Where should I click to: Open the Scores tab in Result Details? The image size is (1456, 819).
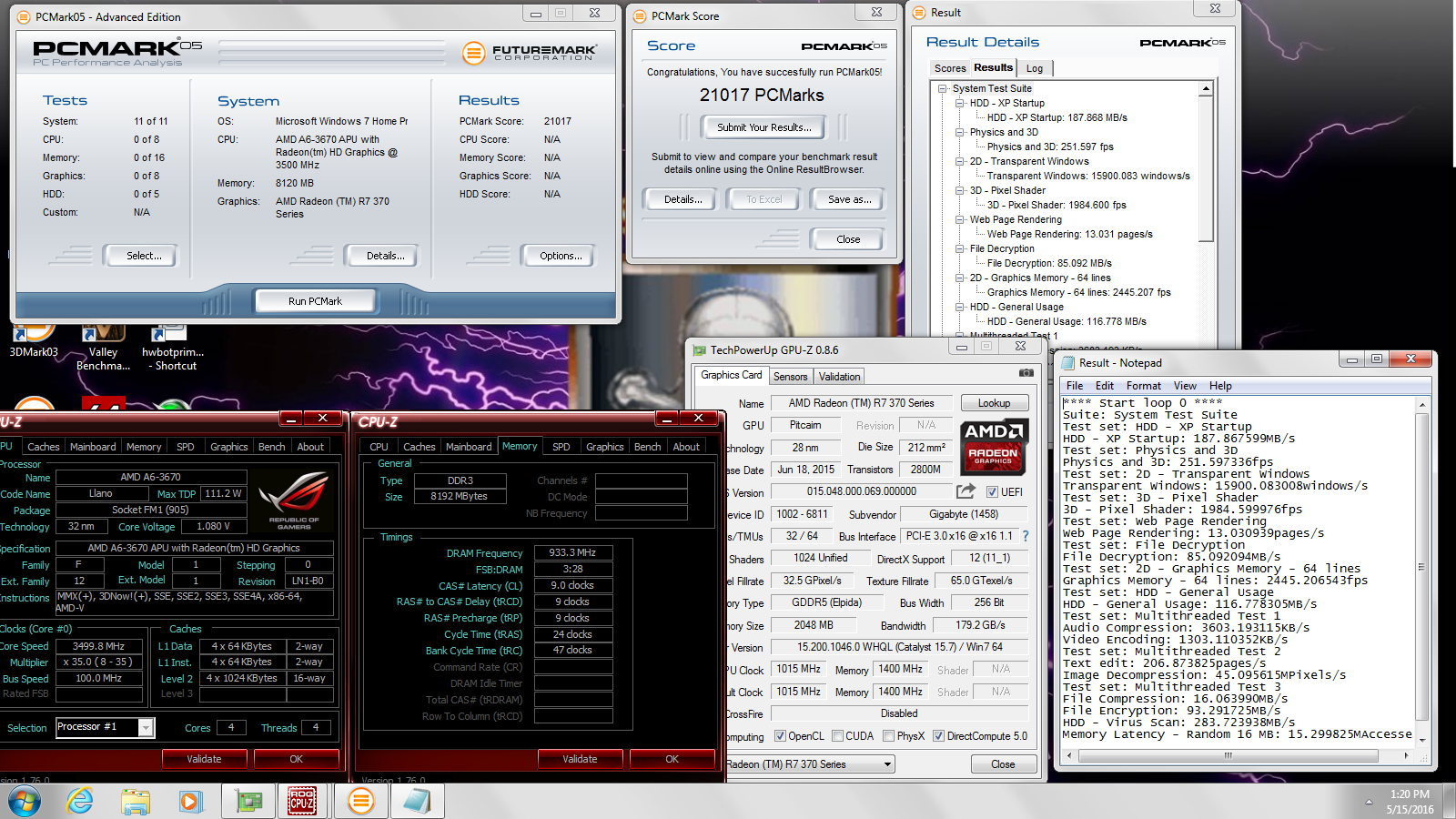(950, 68)
